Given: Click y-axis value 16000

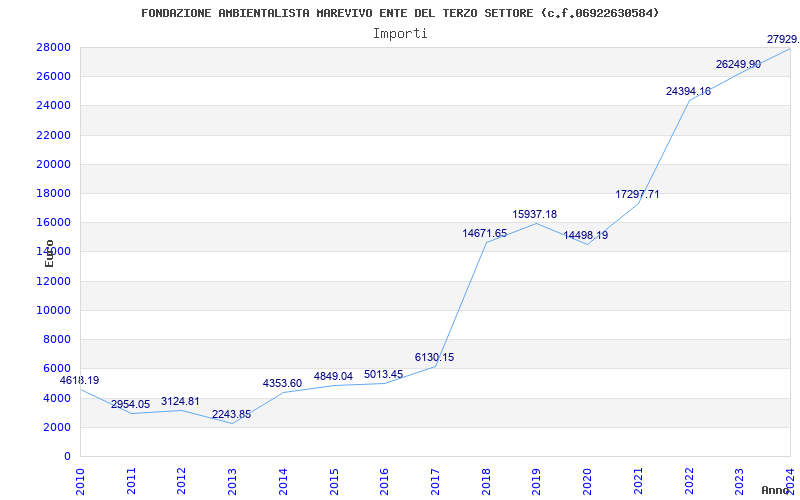Looking at the screenshot, I should click(x=53, y=222).
